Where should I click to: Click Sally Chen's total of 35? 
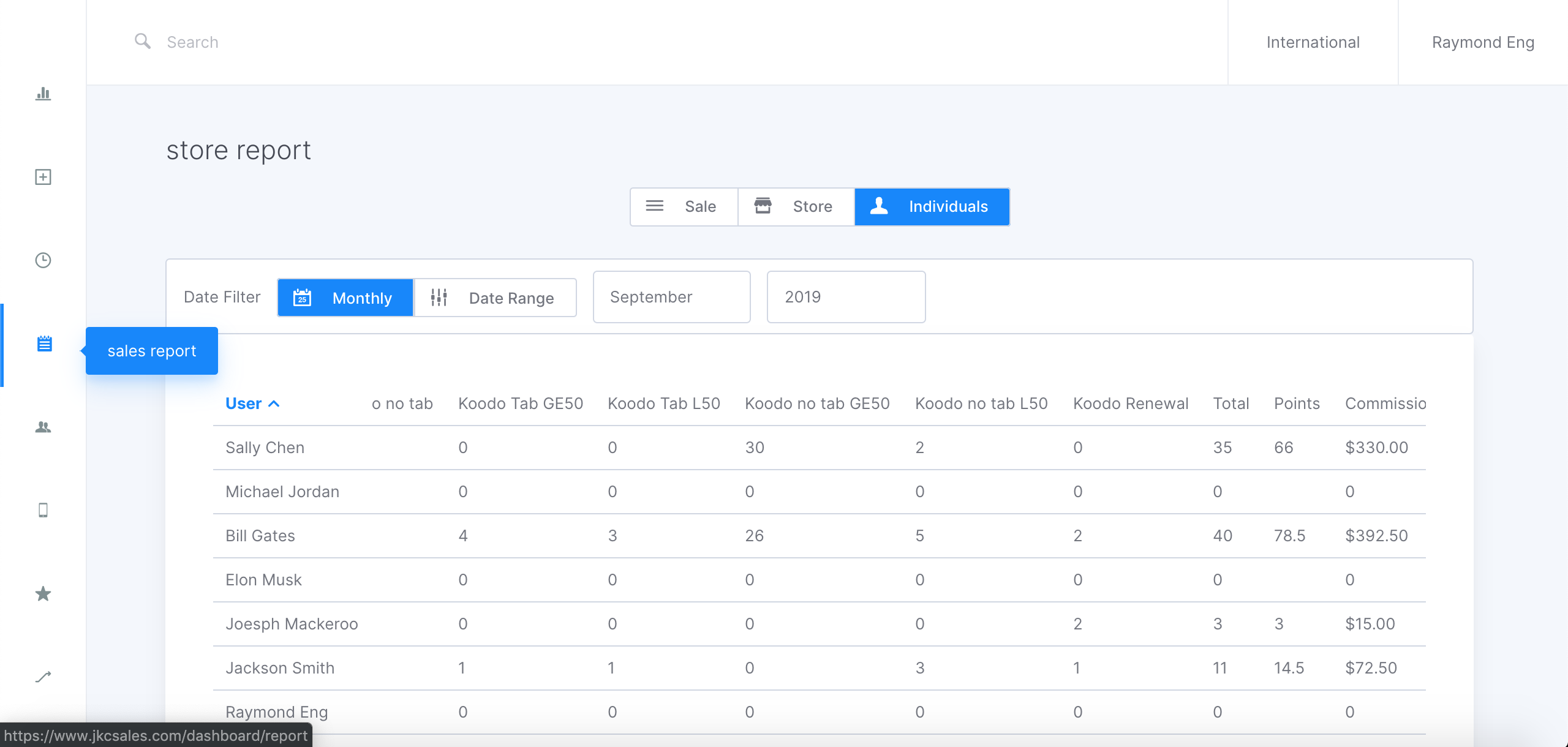click(x=1223, y=448)
